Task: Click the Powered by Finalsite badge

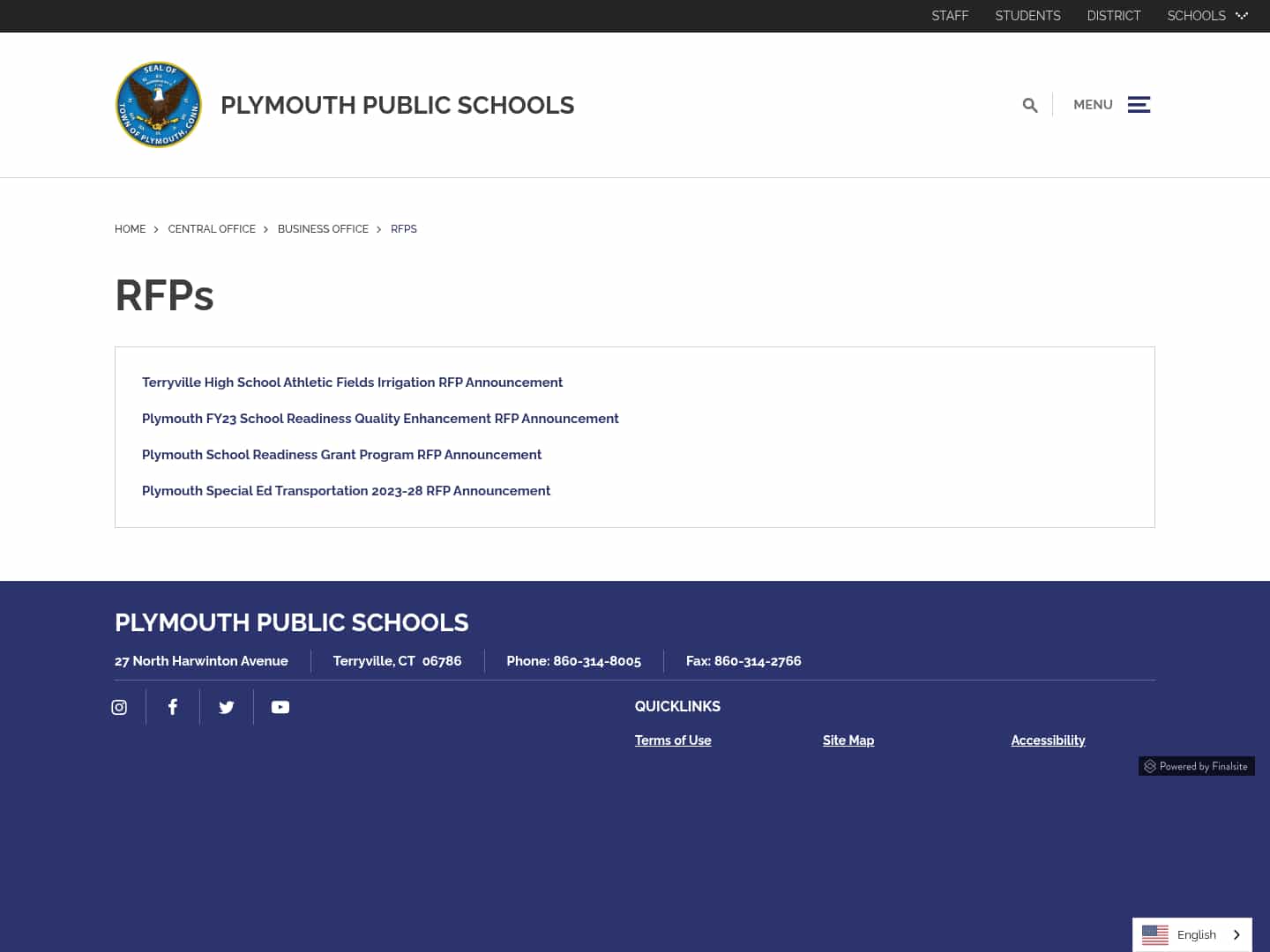Action: click(x=1196, y=766)
